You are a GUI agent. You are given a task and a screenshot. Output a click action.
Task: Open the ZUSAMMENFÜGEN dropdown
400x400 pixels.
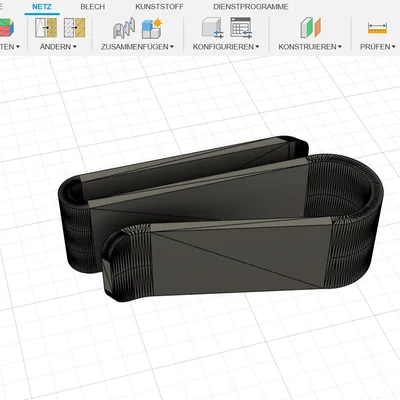pyautogui.click(x=137, y=47)
